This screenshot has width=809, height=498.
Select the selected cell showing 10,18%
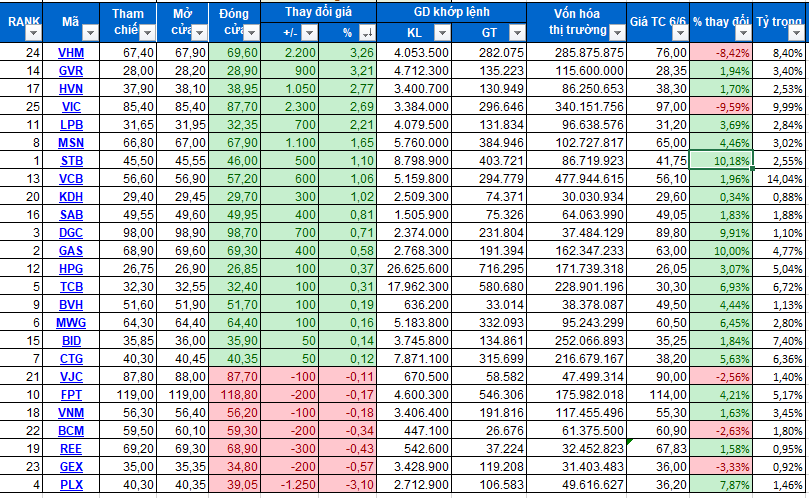[x=721, y=160]
